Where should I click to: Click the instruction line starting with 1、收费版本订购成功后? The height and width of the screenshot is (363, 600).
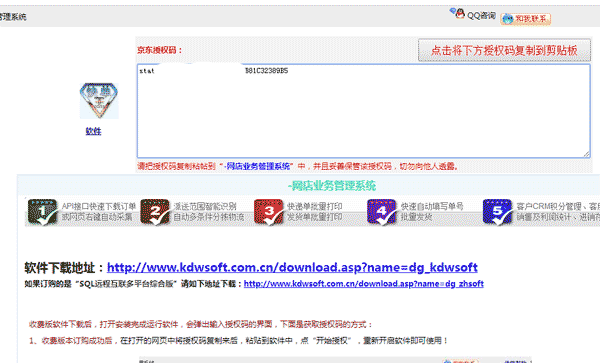238,340
